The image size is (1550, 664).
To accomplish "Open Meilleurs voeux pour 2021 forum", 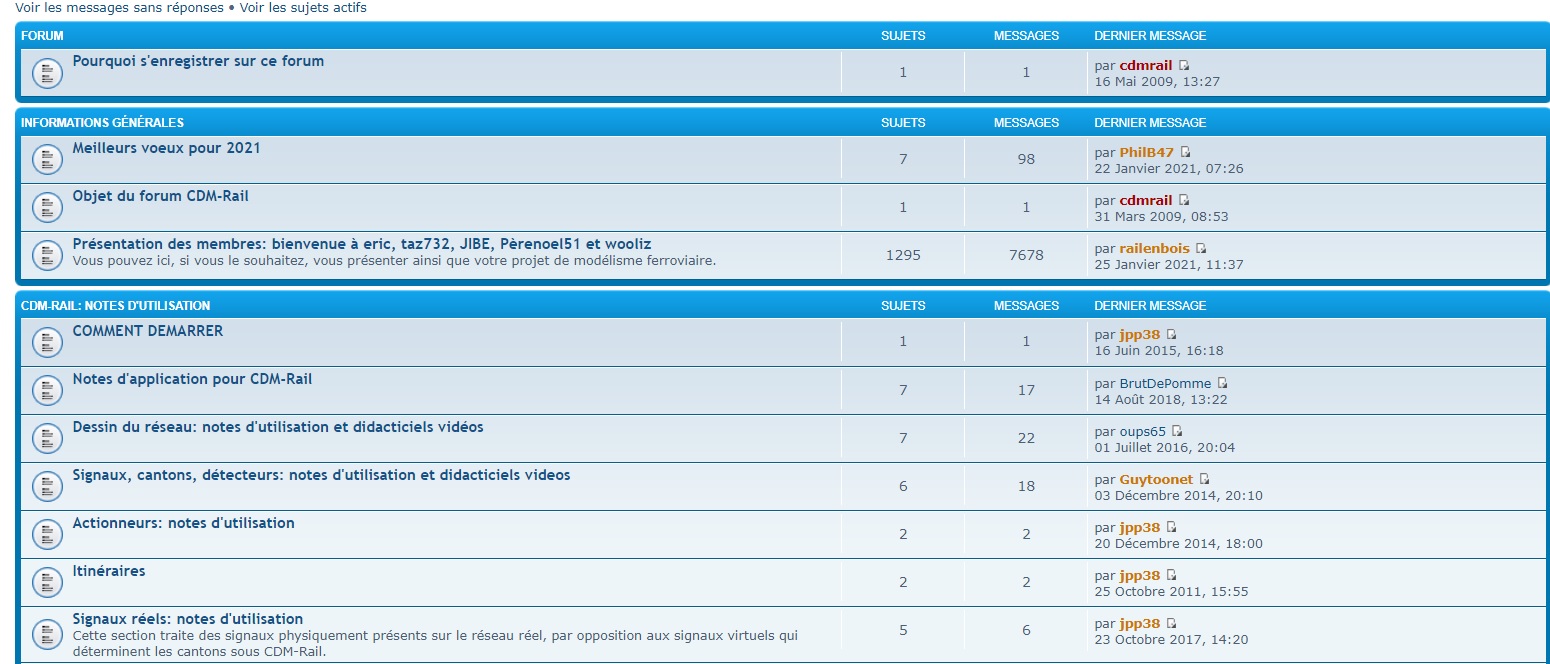I will pyautogui.click(x=166, y=148).
